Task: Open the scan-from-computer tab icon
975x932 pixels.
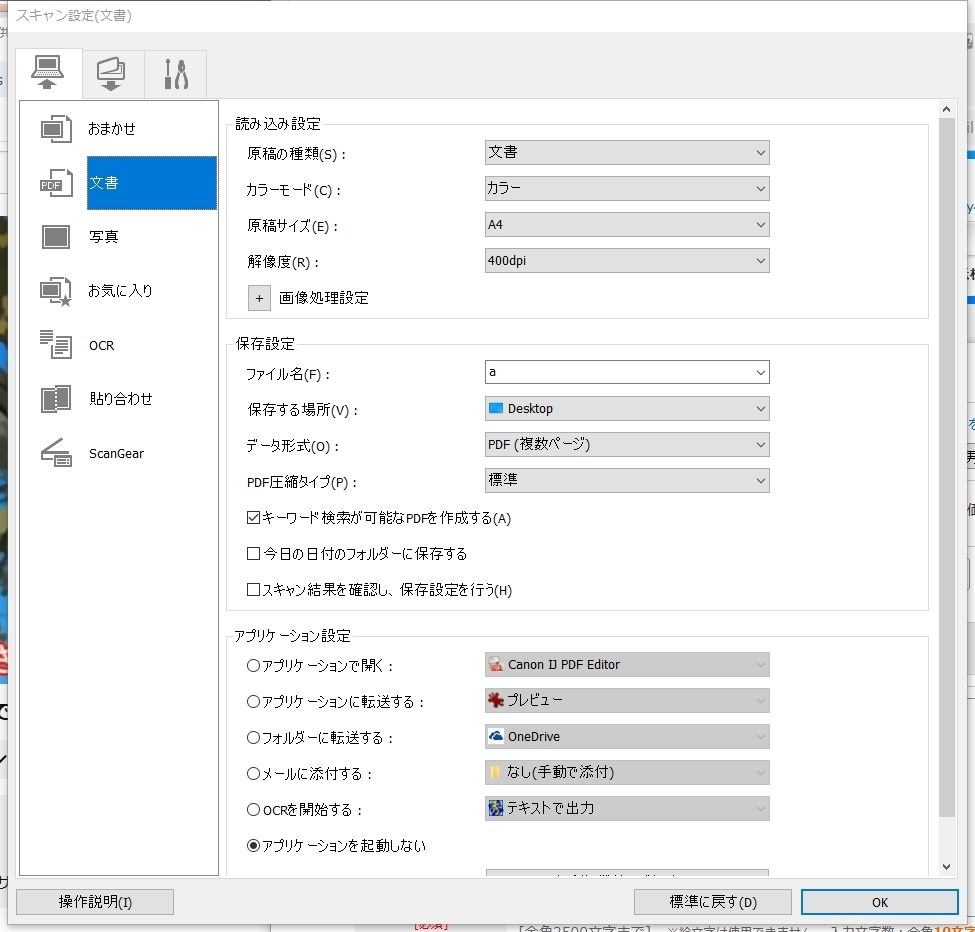Action: tap(48, 73)
